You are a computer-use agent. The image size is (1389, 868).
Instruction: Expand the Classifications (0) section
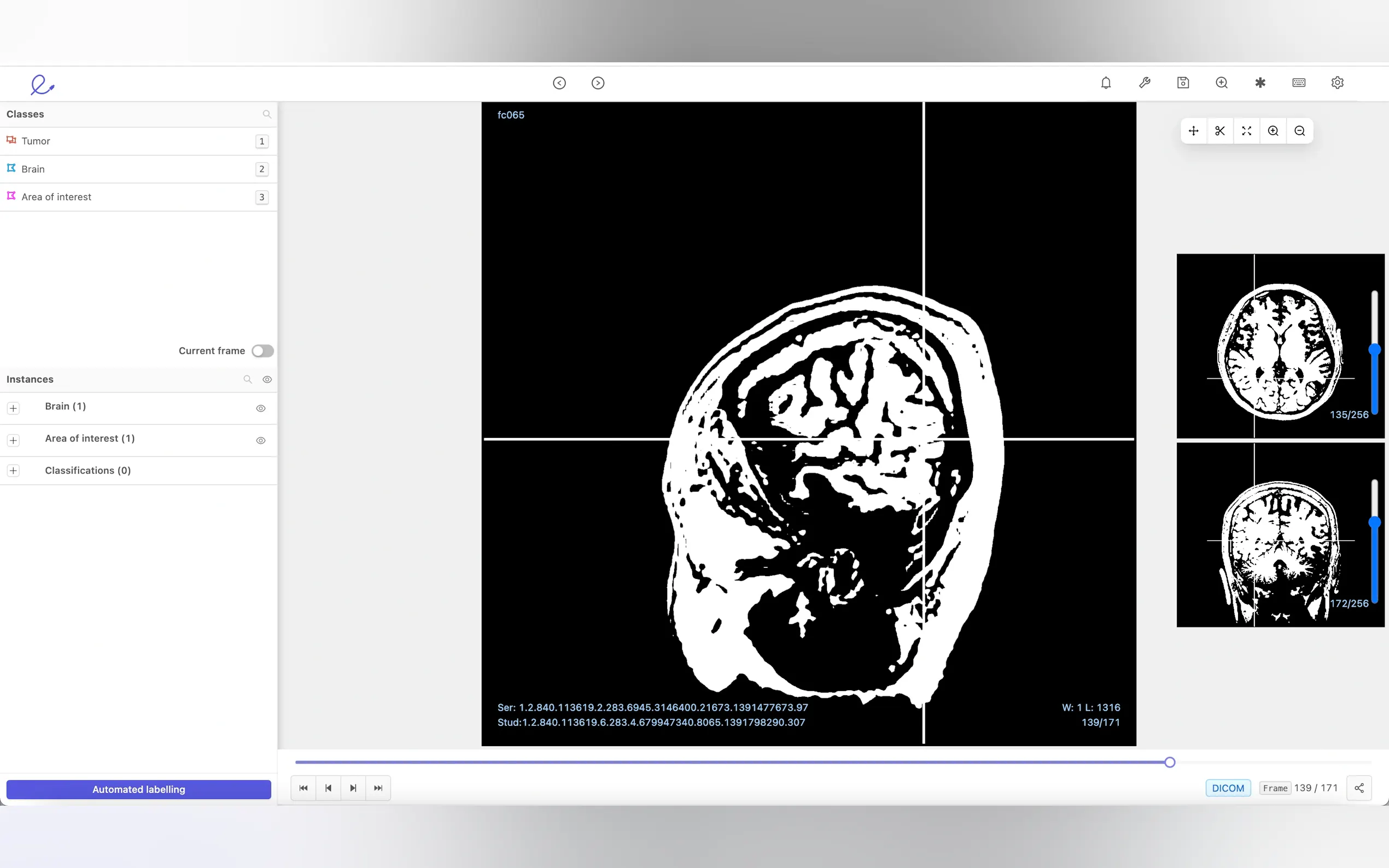[13, 471]
